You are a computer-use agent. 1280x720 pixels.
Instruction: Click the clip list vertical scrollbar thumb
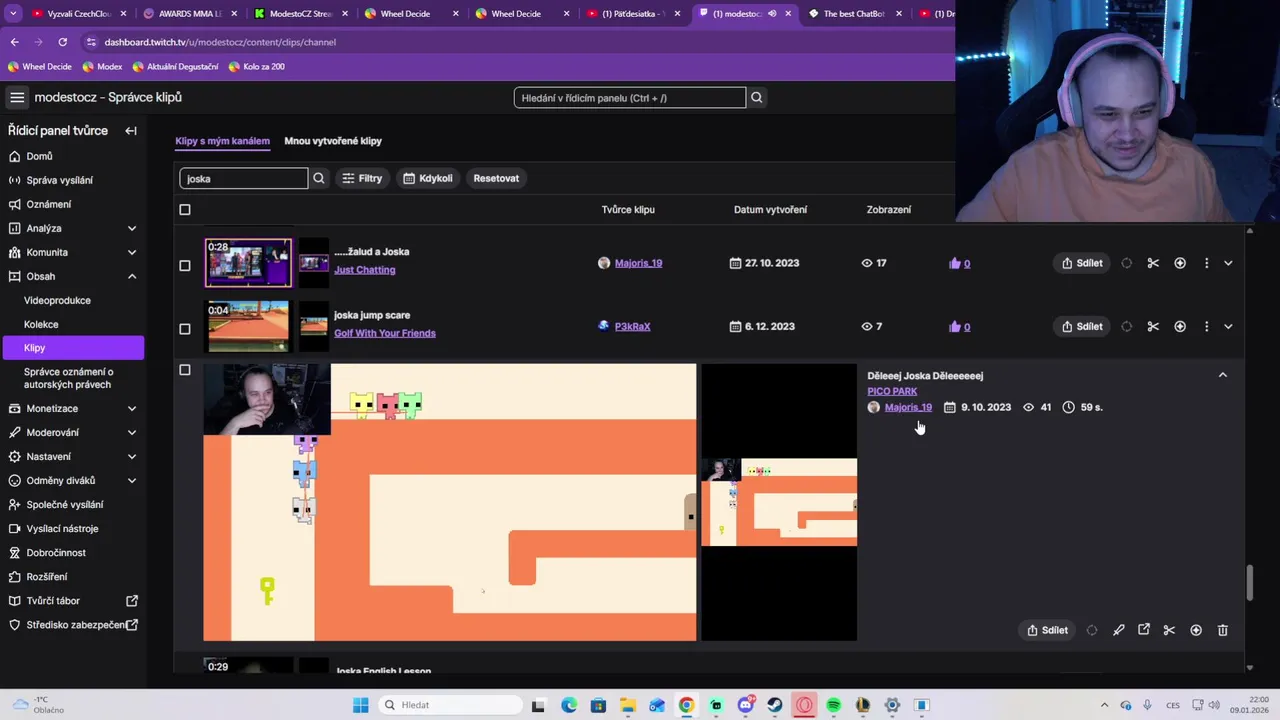[1249, 583]
